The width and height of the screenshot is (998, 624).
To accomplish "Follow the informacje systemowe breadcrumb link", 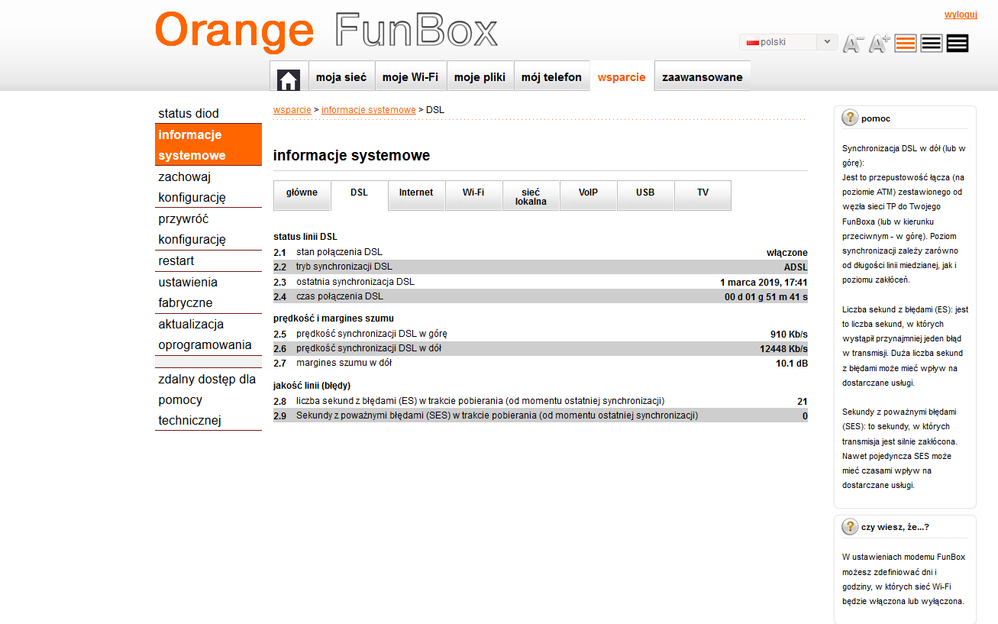I will [368, 110].
